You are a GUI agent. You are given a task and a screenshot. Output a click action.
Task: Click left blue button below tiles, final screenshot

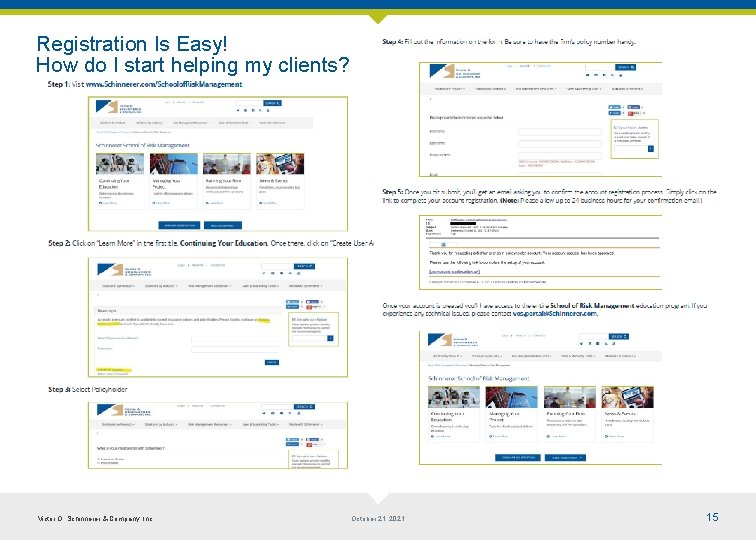(x=518, y=458)
